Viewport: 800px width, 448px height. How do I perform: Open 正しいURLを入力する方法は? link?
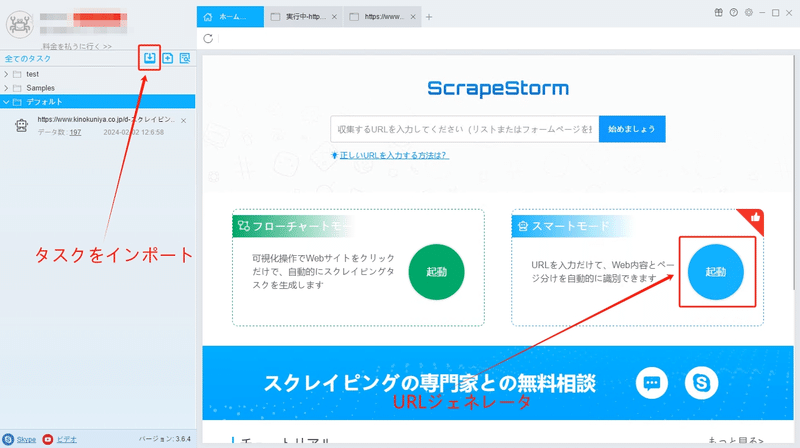click(x=394, y=155)
